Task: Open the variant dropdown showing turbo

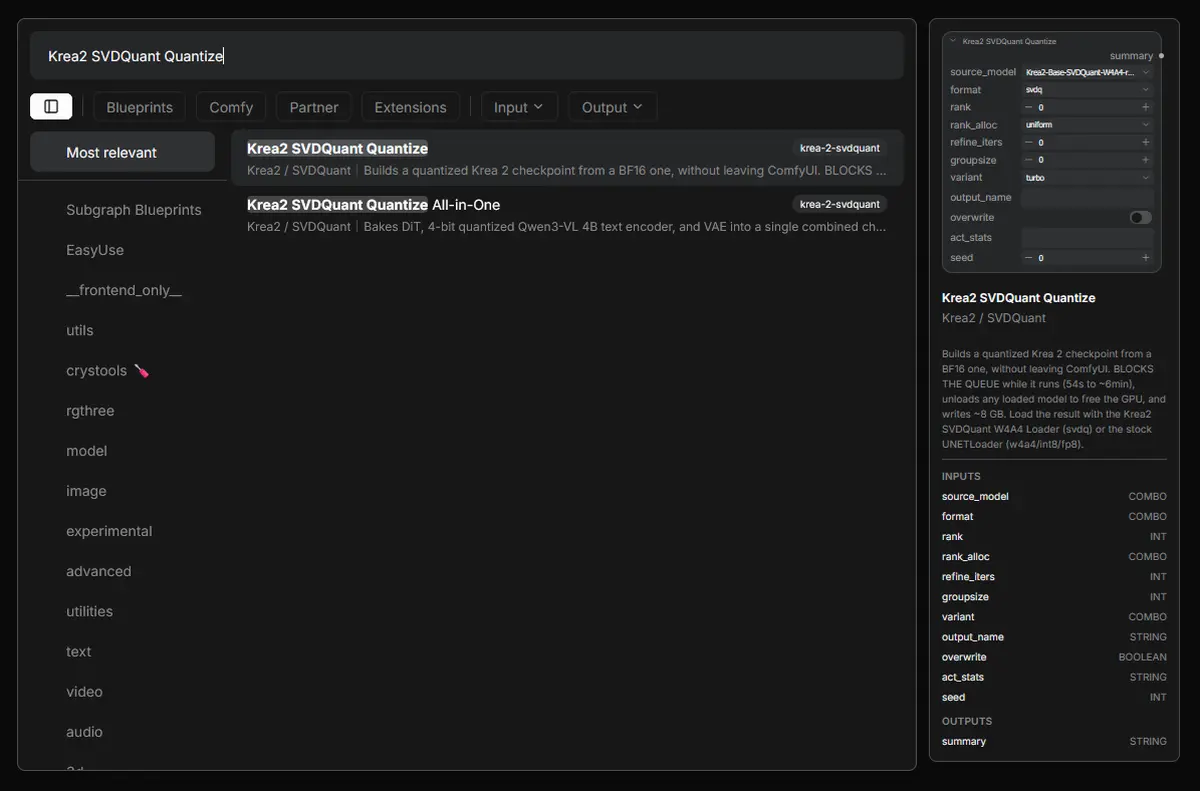Action: pyautogui.click(x=1087, y=177)
